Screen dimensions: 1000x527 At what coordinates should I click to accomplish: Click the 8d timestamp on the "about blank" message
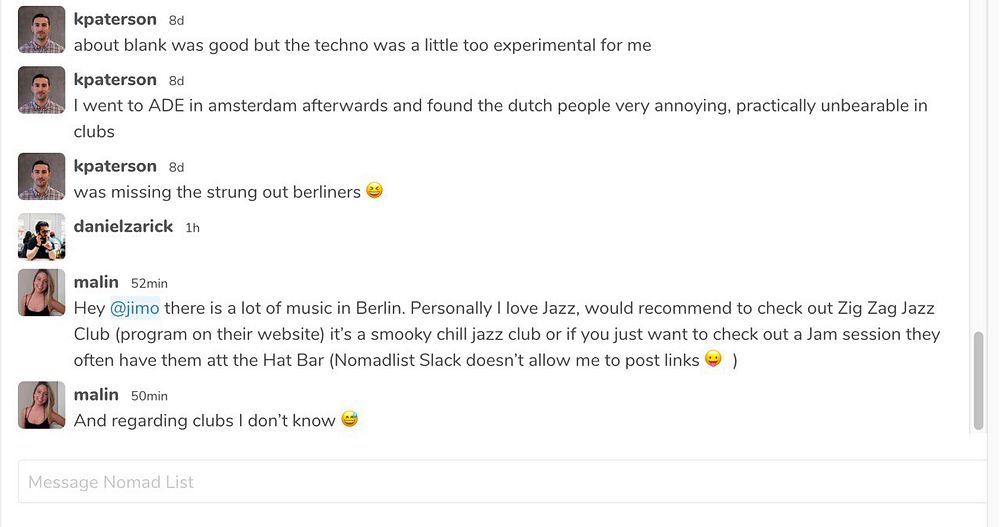[x=176, y=21]
